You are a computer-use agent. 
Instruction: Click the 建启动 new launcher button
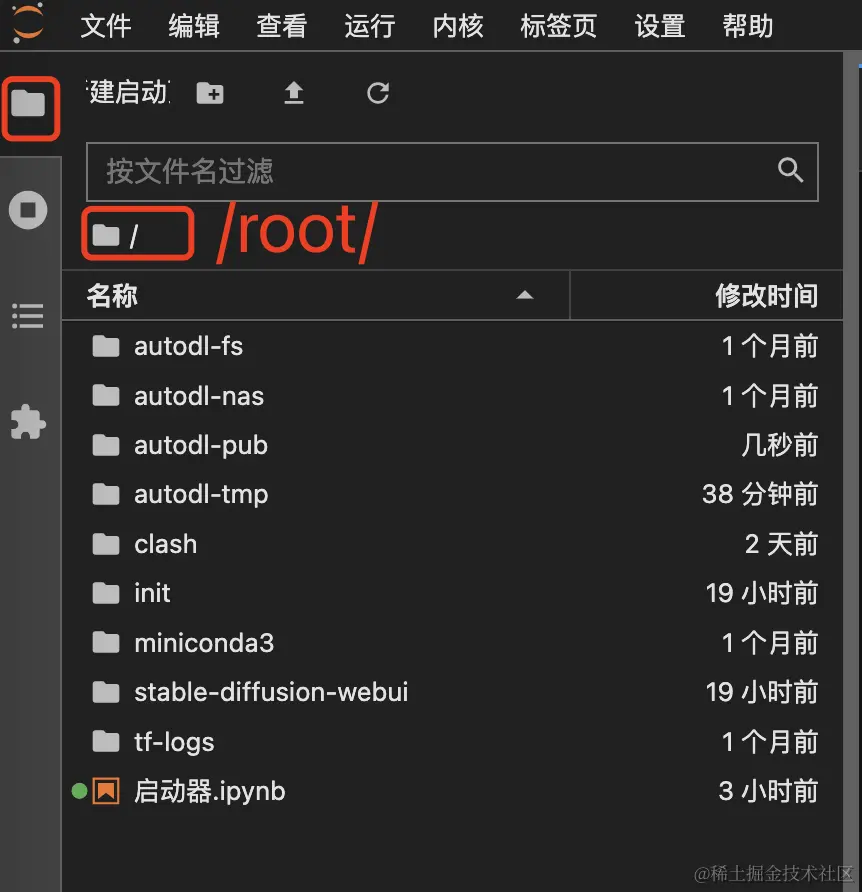129,92
